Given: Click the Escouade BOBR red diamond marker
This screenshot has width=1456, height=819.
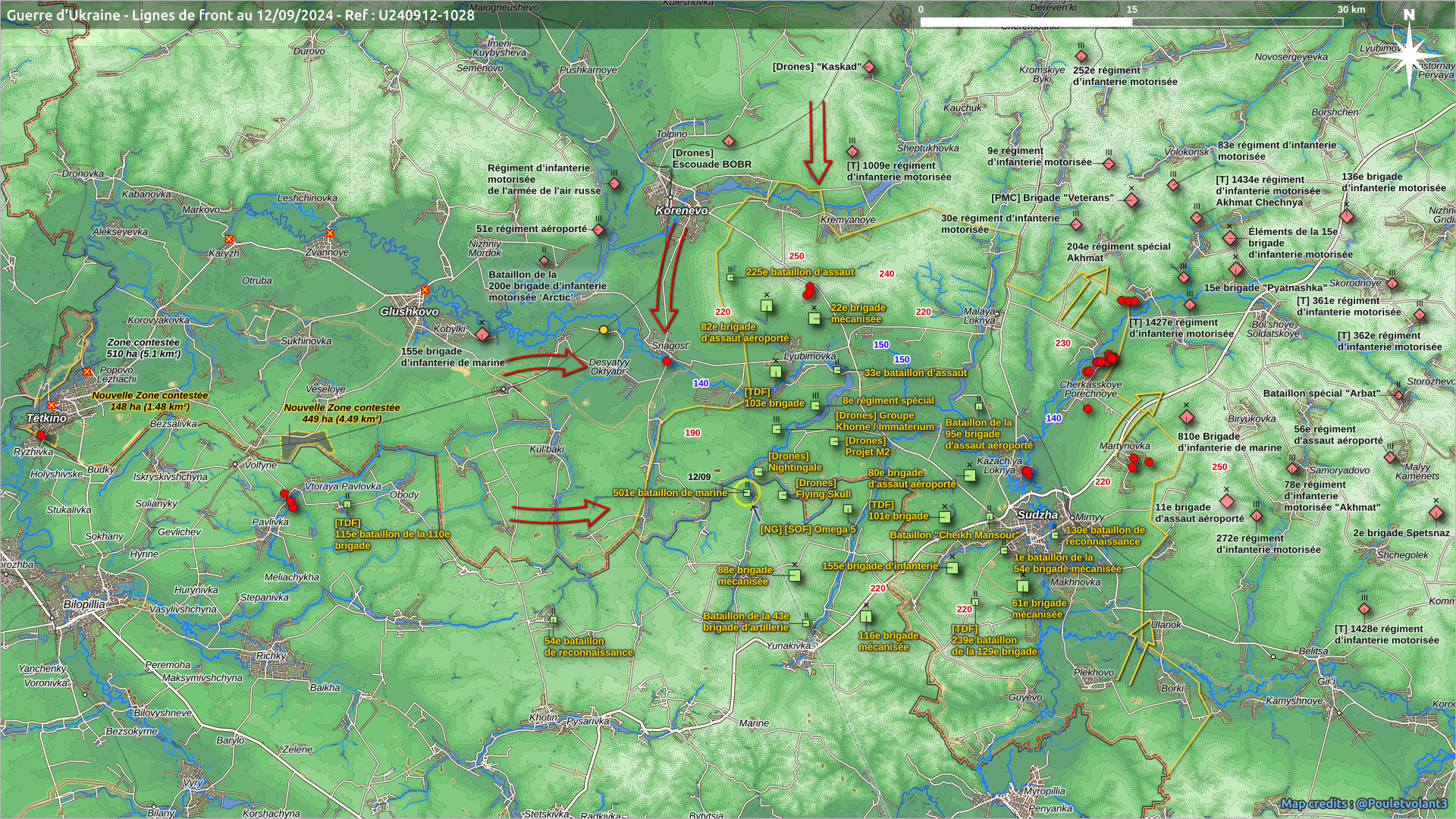Looking at the screenshot, I should pos(729,142).
